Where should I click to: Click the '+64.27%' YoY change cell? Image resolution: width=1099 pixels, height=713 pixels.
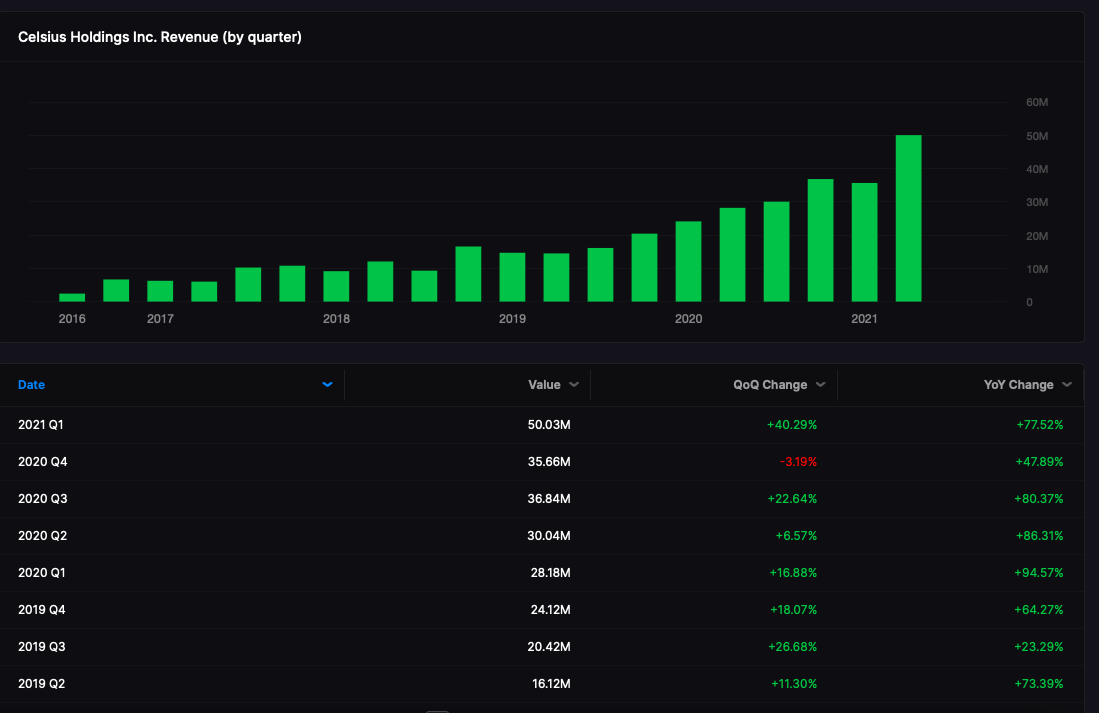coord(1039,610)
